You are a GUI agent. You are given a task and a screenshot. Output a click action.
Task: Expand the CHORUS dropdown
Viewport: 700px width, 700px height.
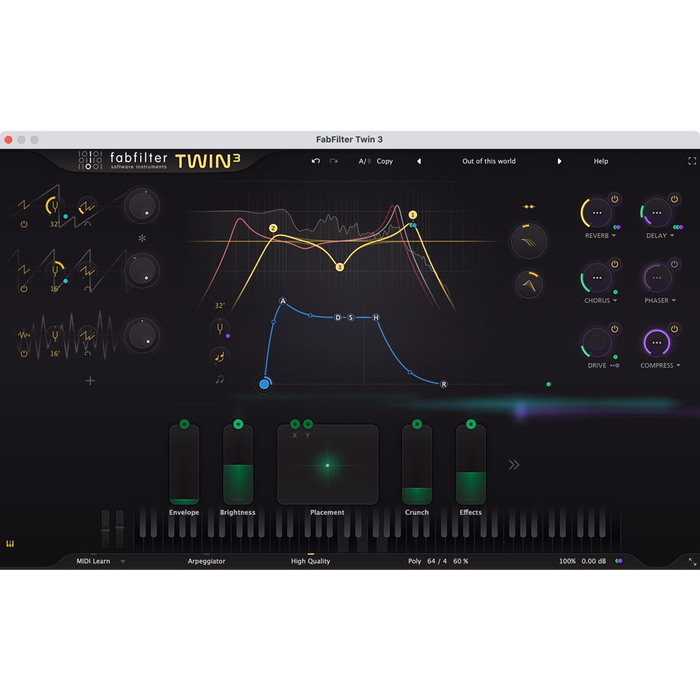tap(615, 300)
